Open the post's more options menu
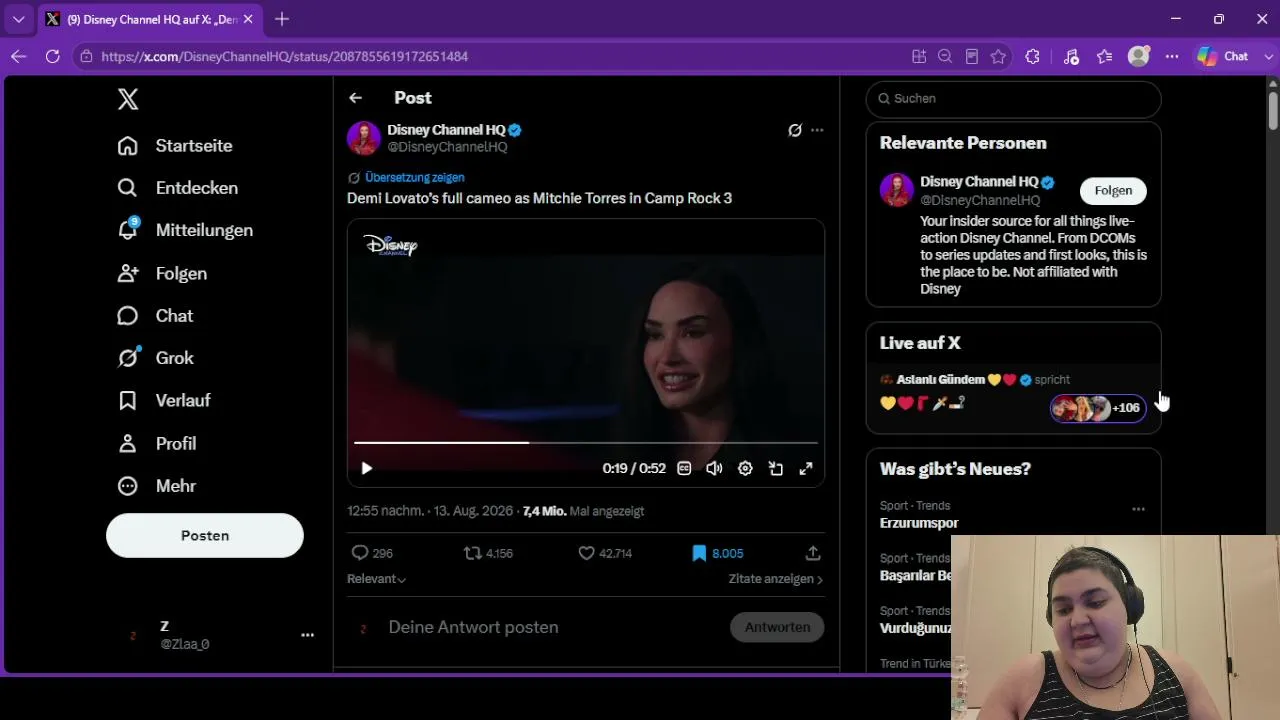Viewport: 1280px width, 720px height. coord(817,130)
